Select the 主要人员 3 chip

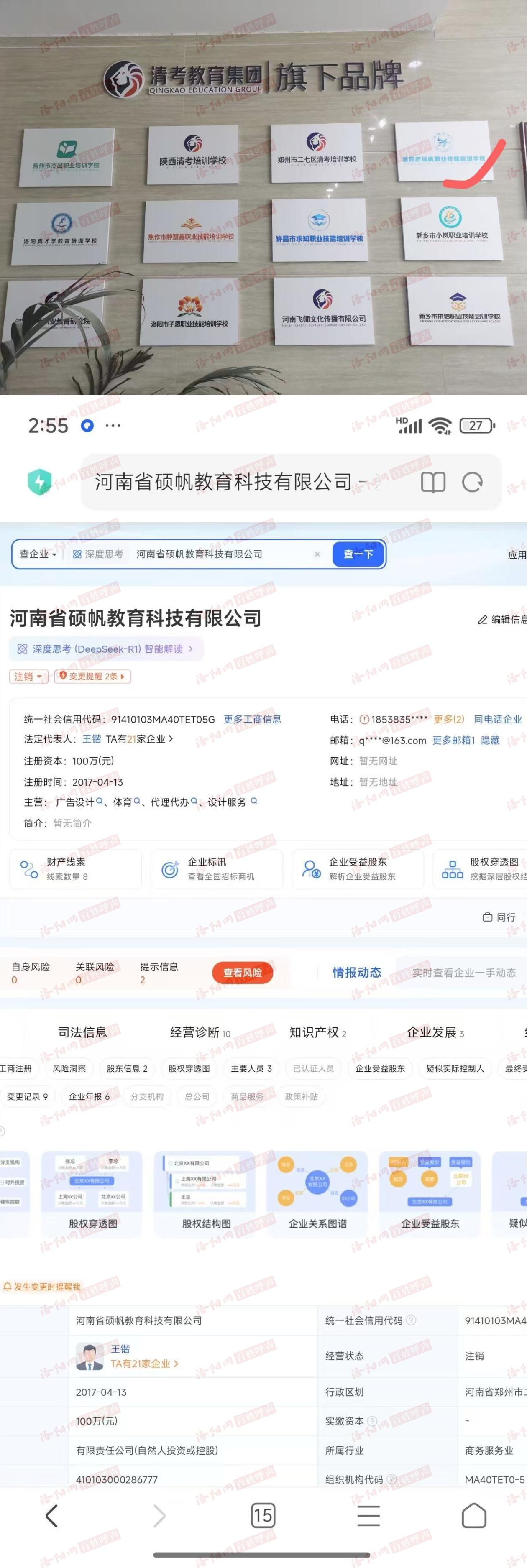[251, 1068]
